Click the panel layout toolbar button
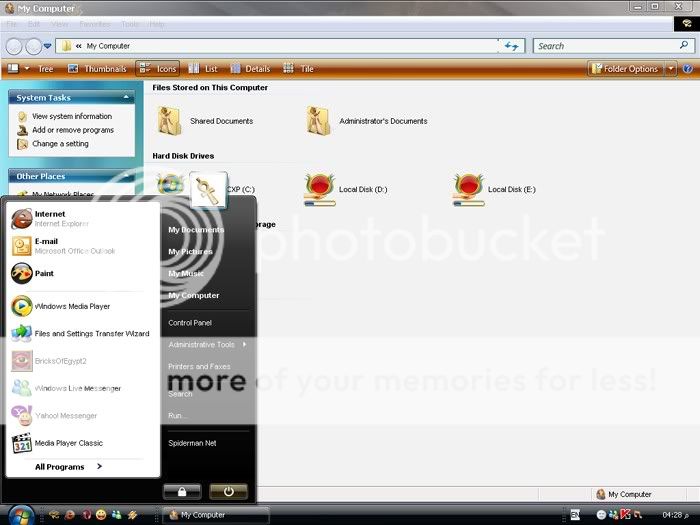This screenshot has height=525, width=700. click(13, 68)
